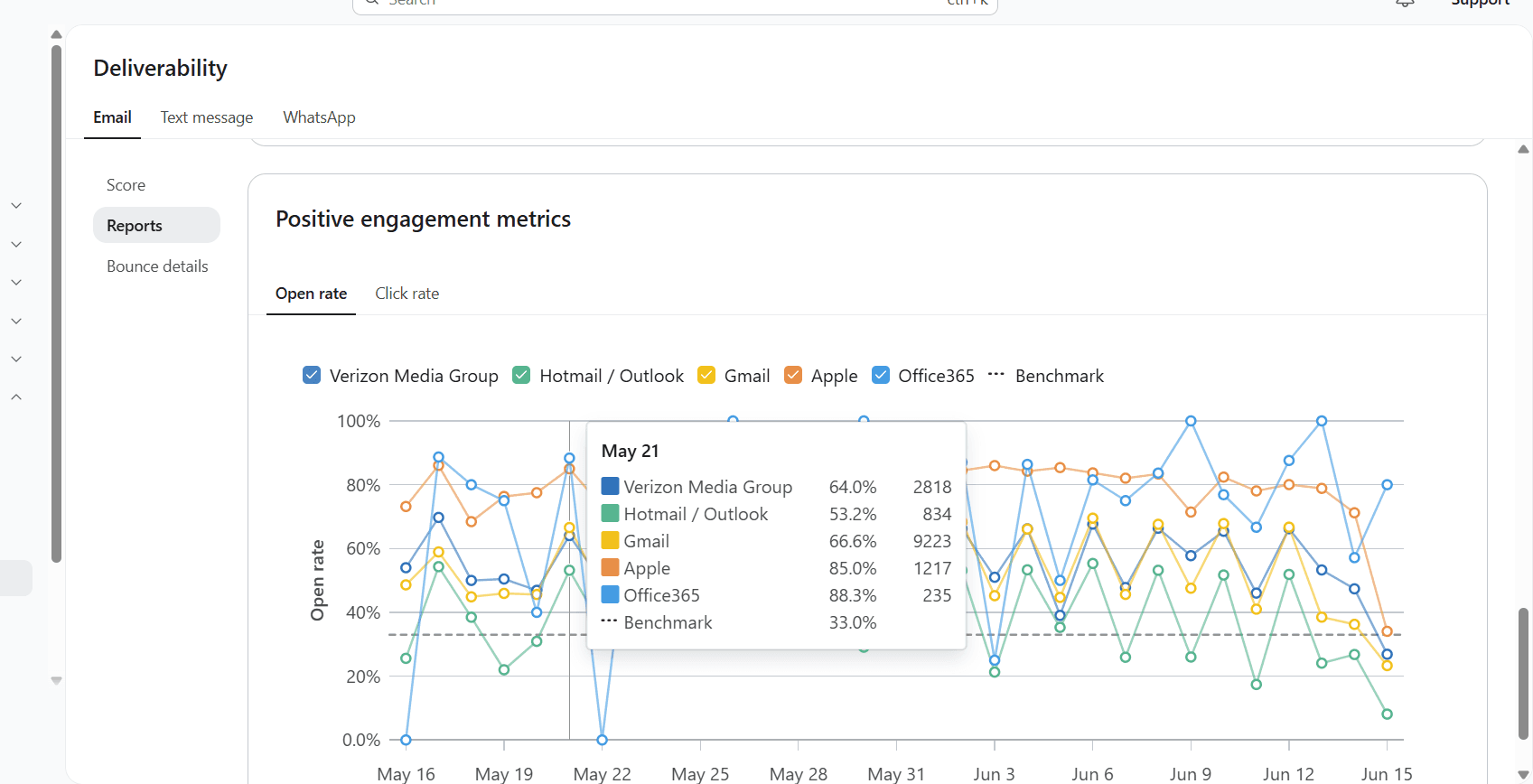Click the Gmail swatch in the tooltip
This screenshot has width=1533, height=784.
click(610, 541)
